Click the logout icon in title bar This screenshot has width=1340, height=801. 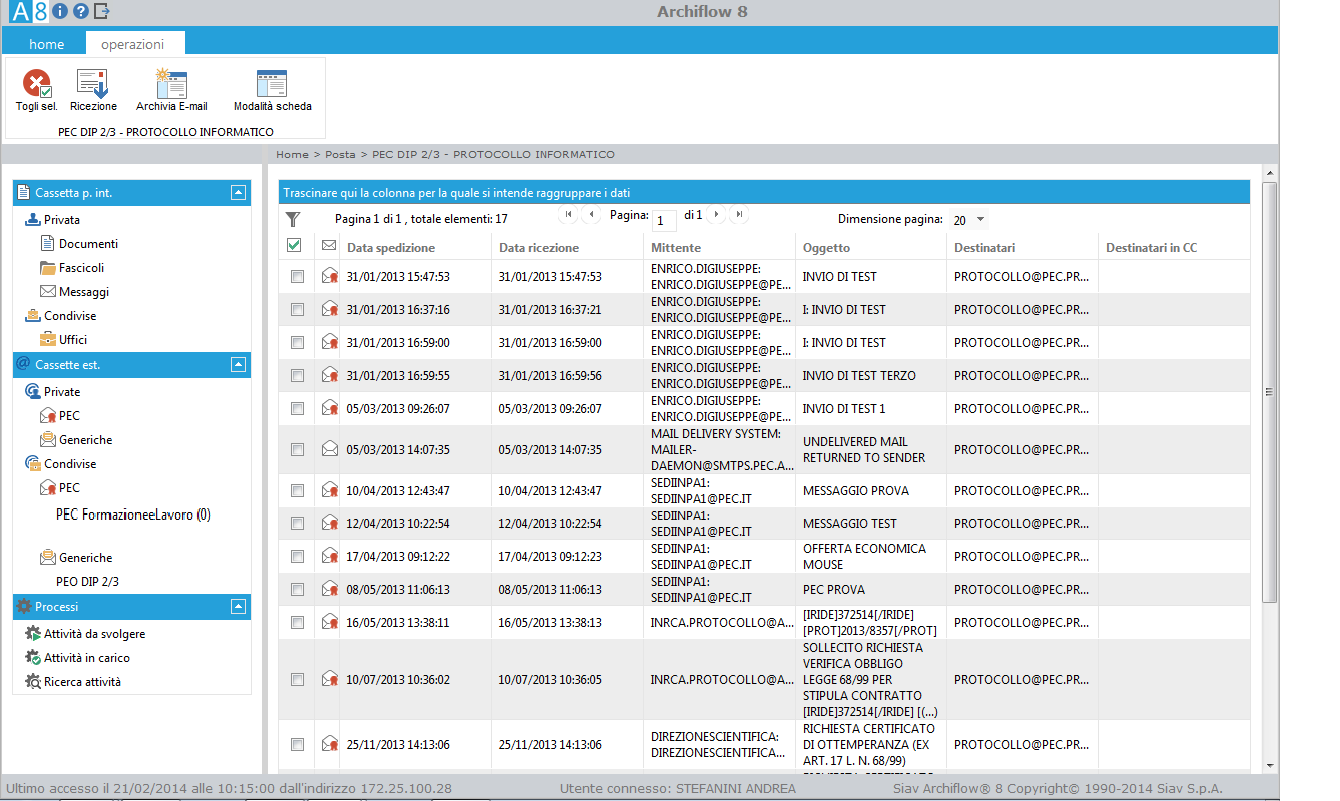[x=101, y=12]
